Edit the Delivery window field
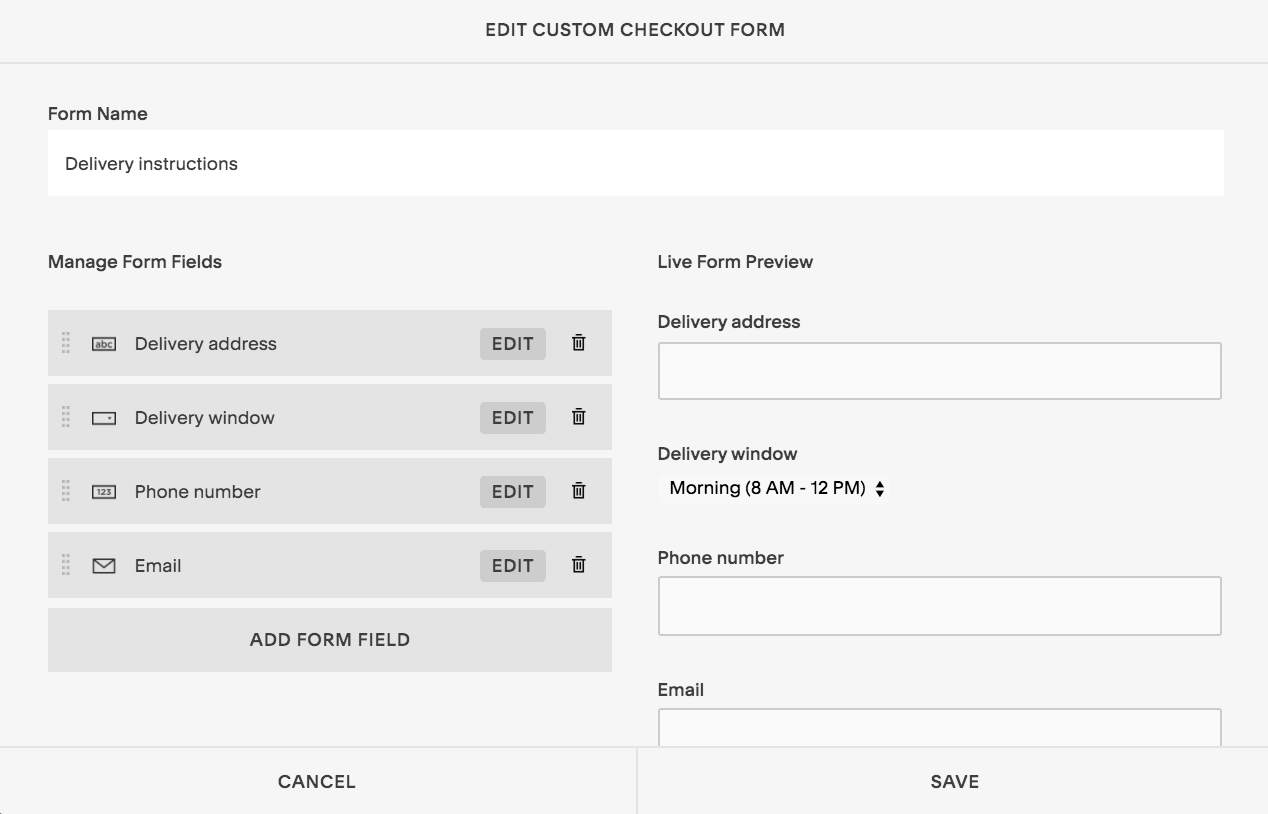The image size is (1268, 814). coord(512,418)
